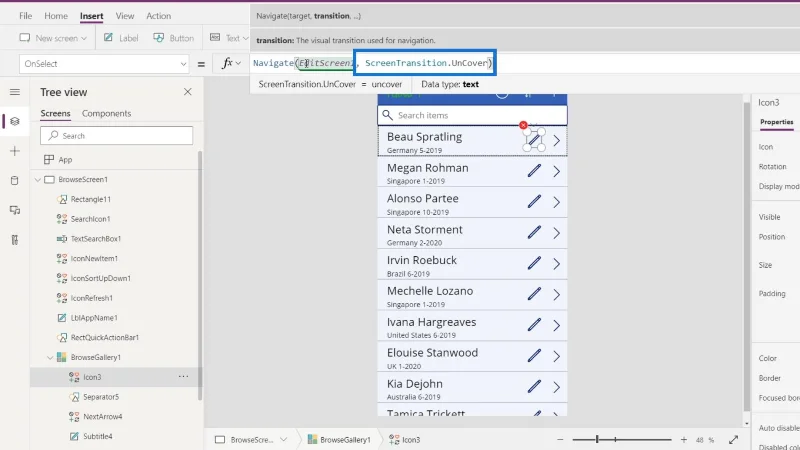Insert a New screen
Image resolution: width=800 pixels, height=450 pixels.
click(x=53, y=38)
